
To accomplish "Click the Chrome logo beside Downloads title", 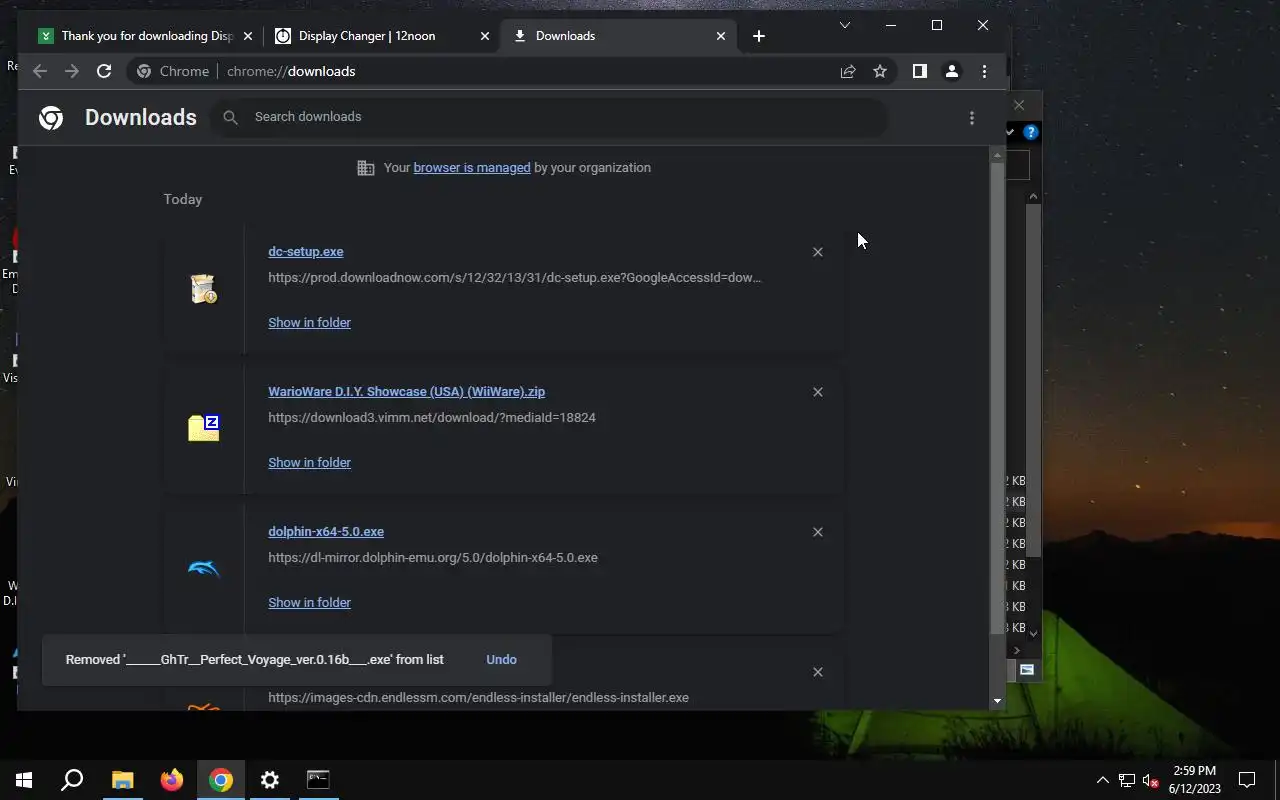I will 51,118.
